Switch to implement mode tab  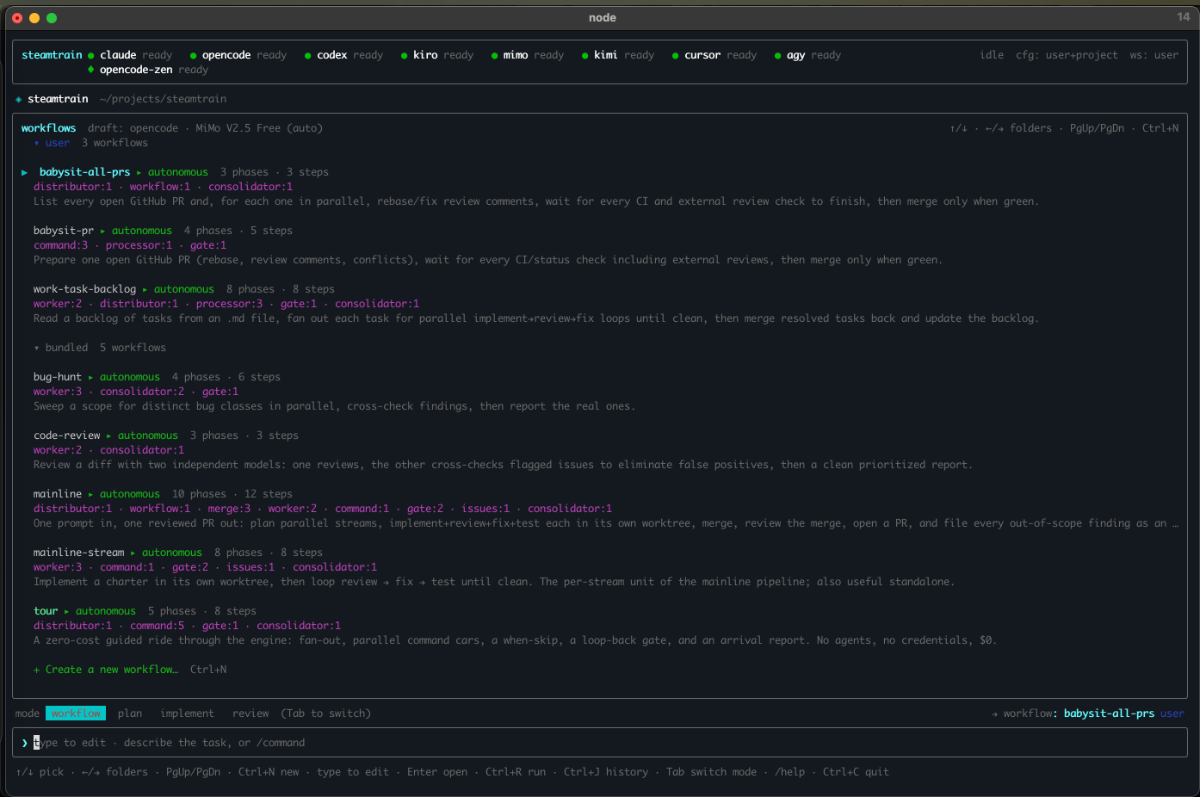(187, 713)
